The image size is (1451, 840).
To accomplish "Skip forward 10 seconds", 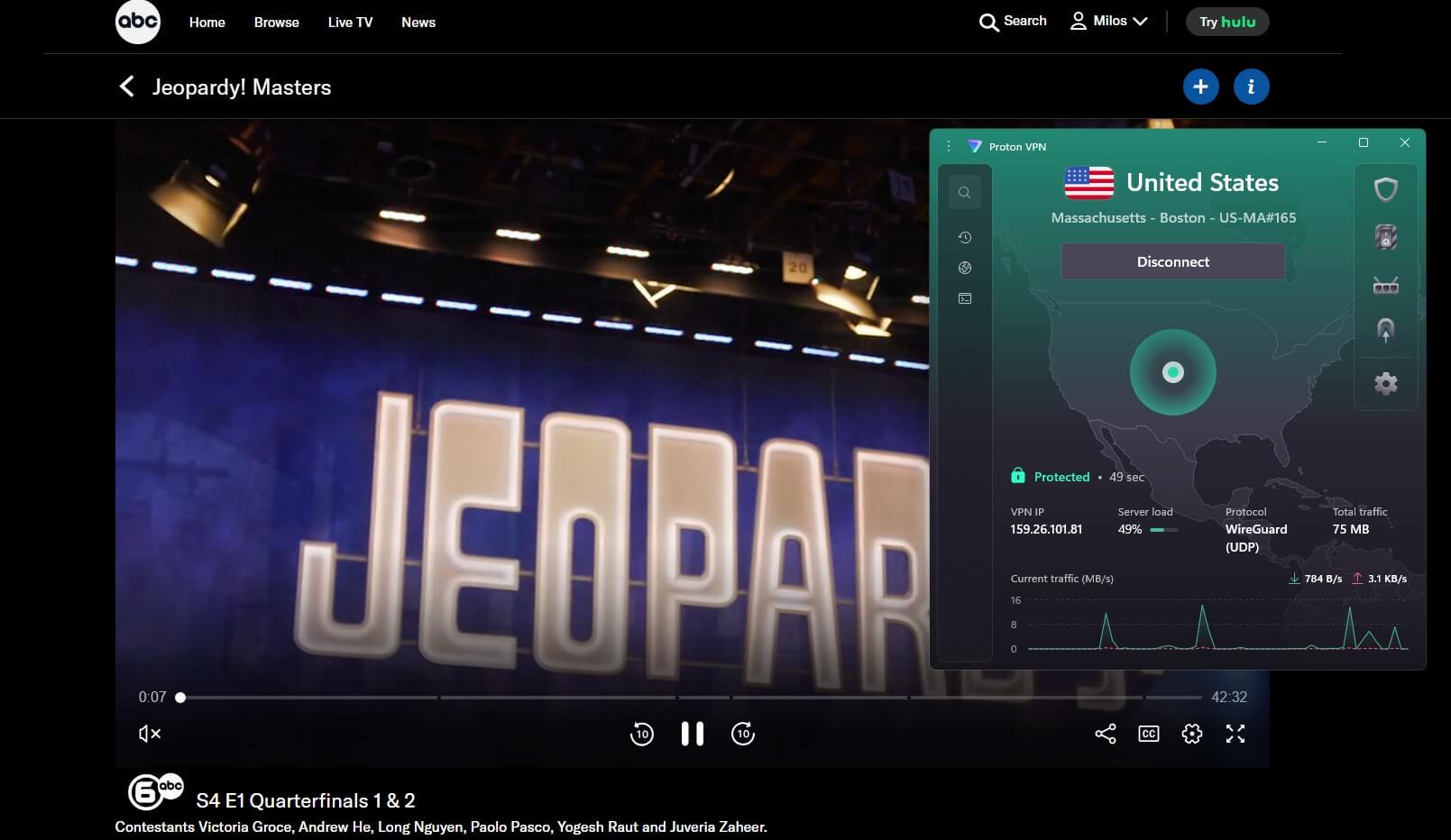I will (x=743, y=734).
